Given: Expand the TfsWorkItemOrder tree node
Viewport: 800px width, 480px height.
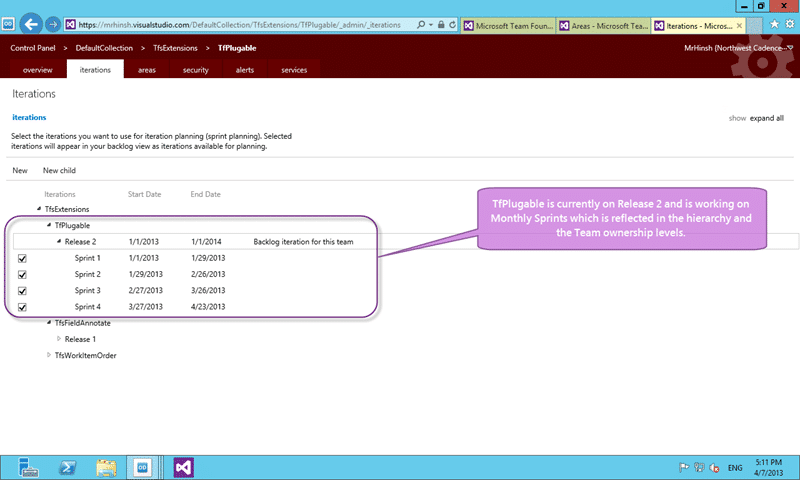Looking at the screenshot, I should point(49,355).
